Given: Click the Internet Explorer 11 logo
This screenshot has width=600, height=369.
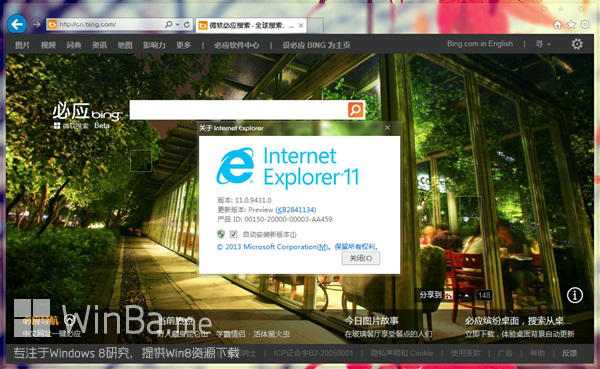Looking at the screenshot, I should [x=288, y=167].
